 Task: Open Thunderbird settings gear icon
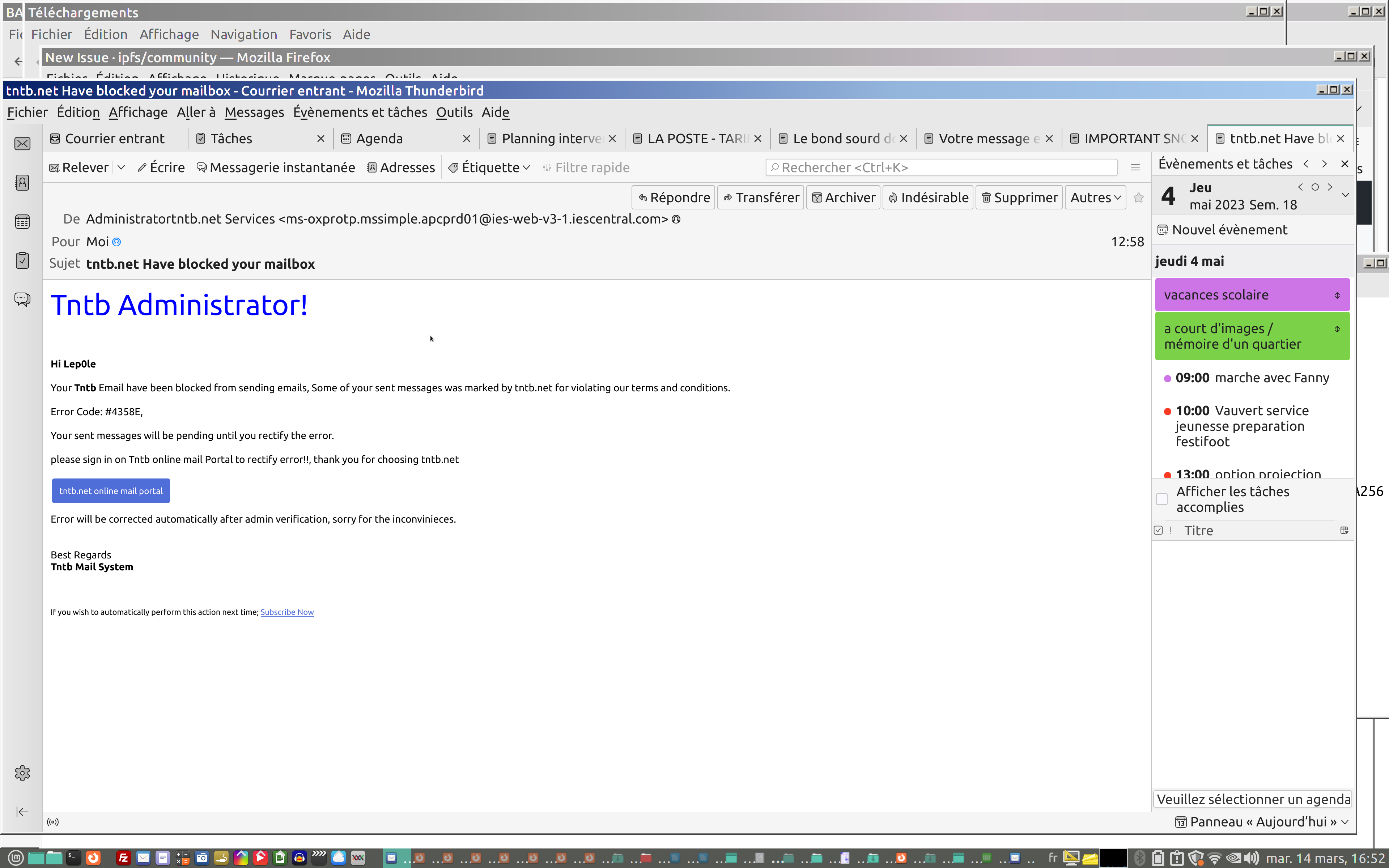(x=22, y=773)
